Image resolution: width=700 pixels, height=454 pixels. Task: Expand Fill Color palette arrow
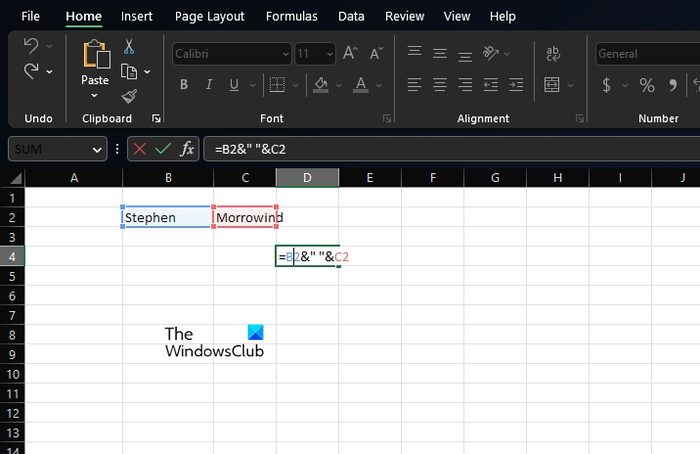339,85
